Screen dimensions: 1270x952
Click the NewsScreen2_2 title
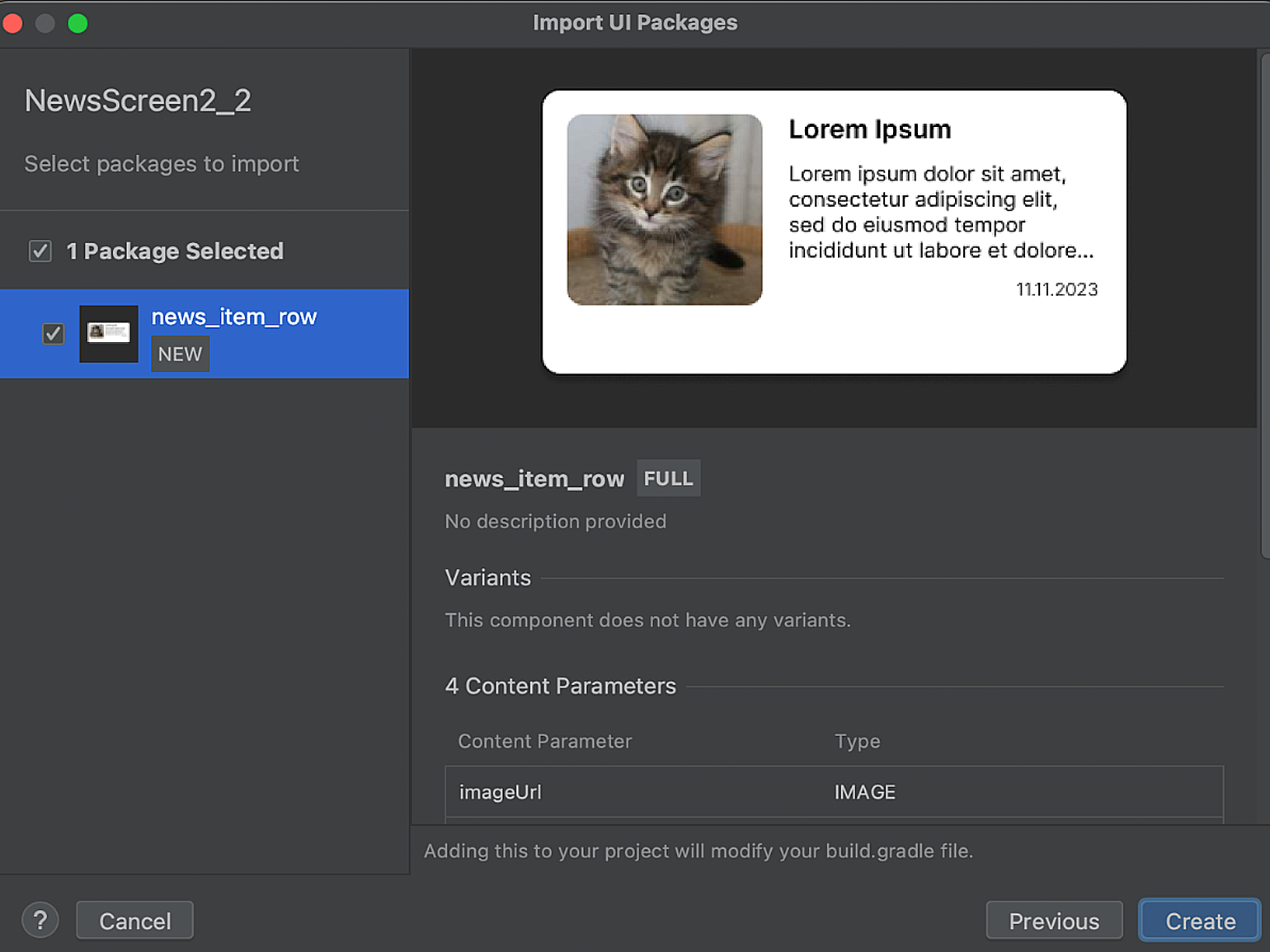pyautogui.click(x=138, y=101)
